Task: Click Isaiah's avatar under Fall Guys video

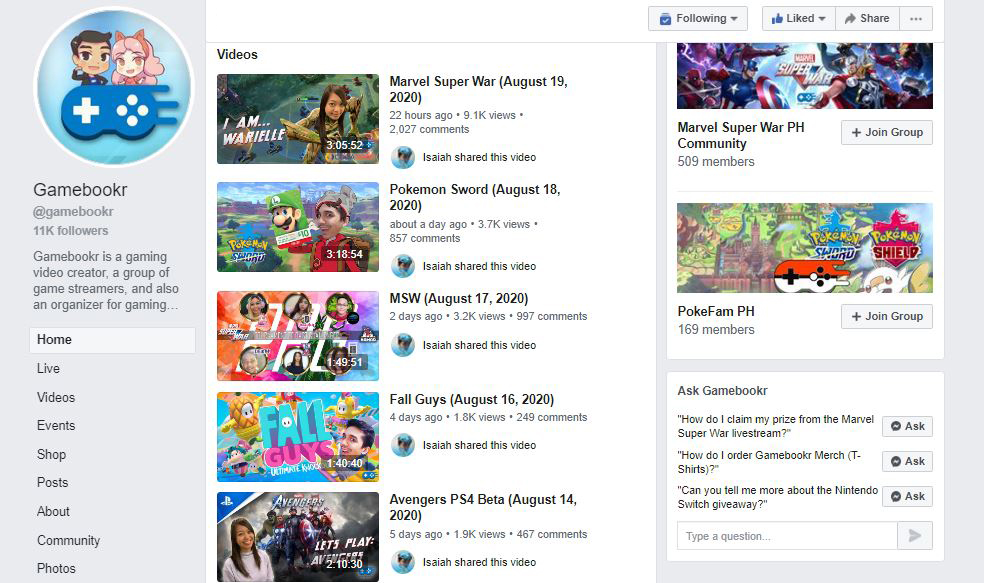Action: [403, 445]
